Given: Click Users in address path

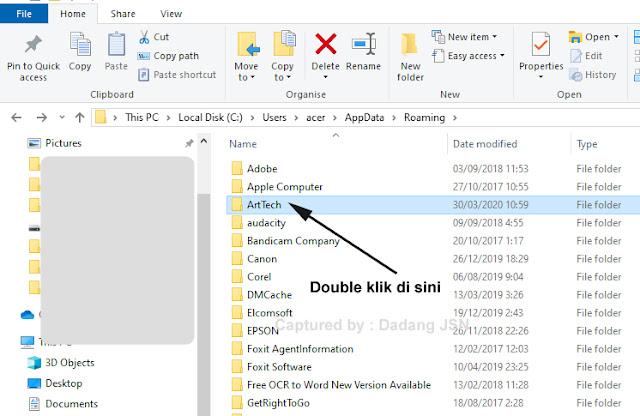Looking at the screenshot, I should pos(274,118).
